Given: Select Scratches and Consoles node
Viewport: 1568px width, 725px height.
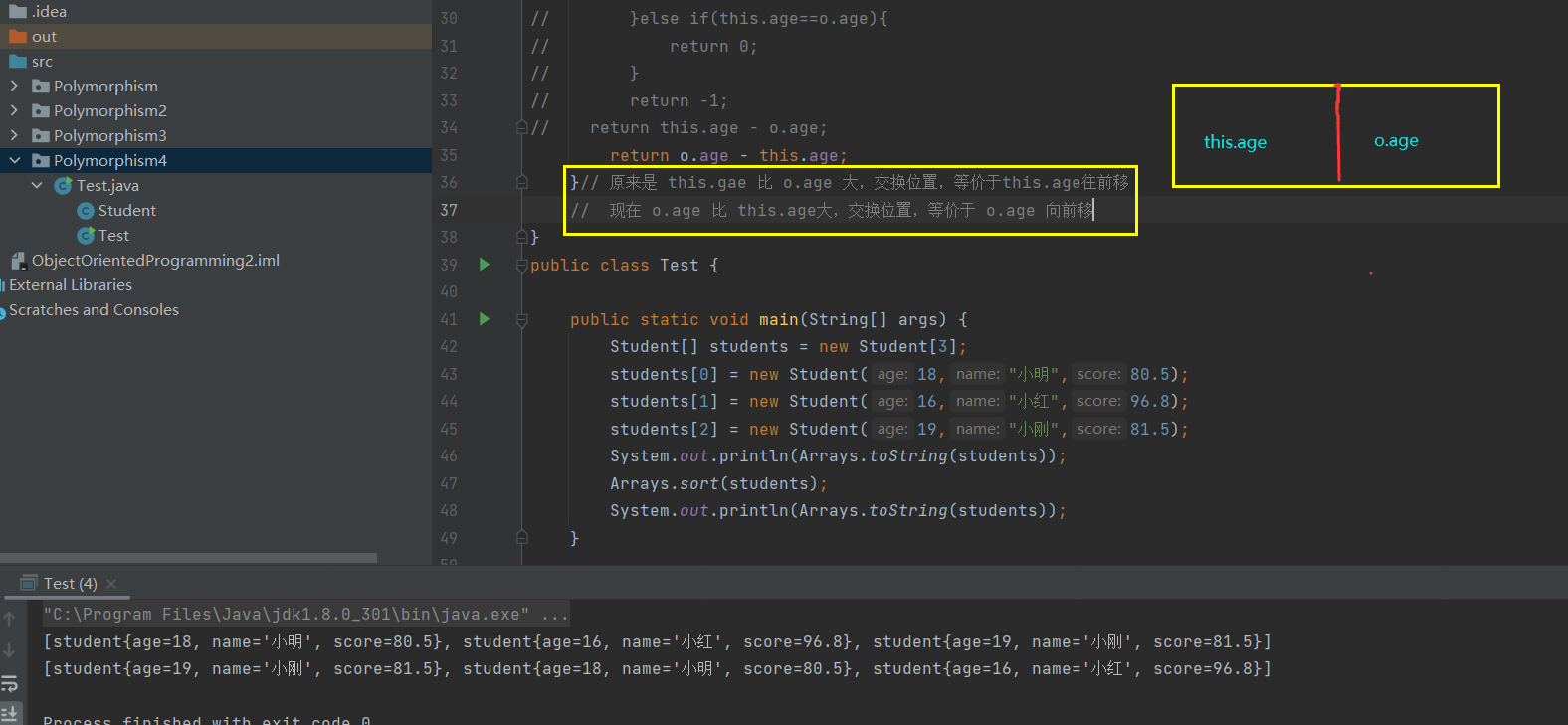Looking at the screenshot, I should pos(94,310).
